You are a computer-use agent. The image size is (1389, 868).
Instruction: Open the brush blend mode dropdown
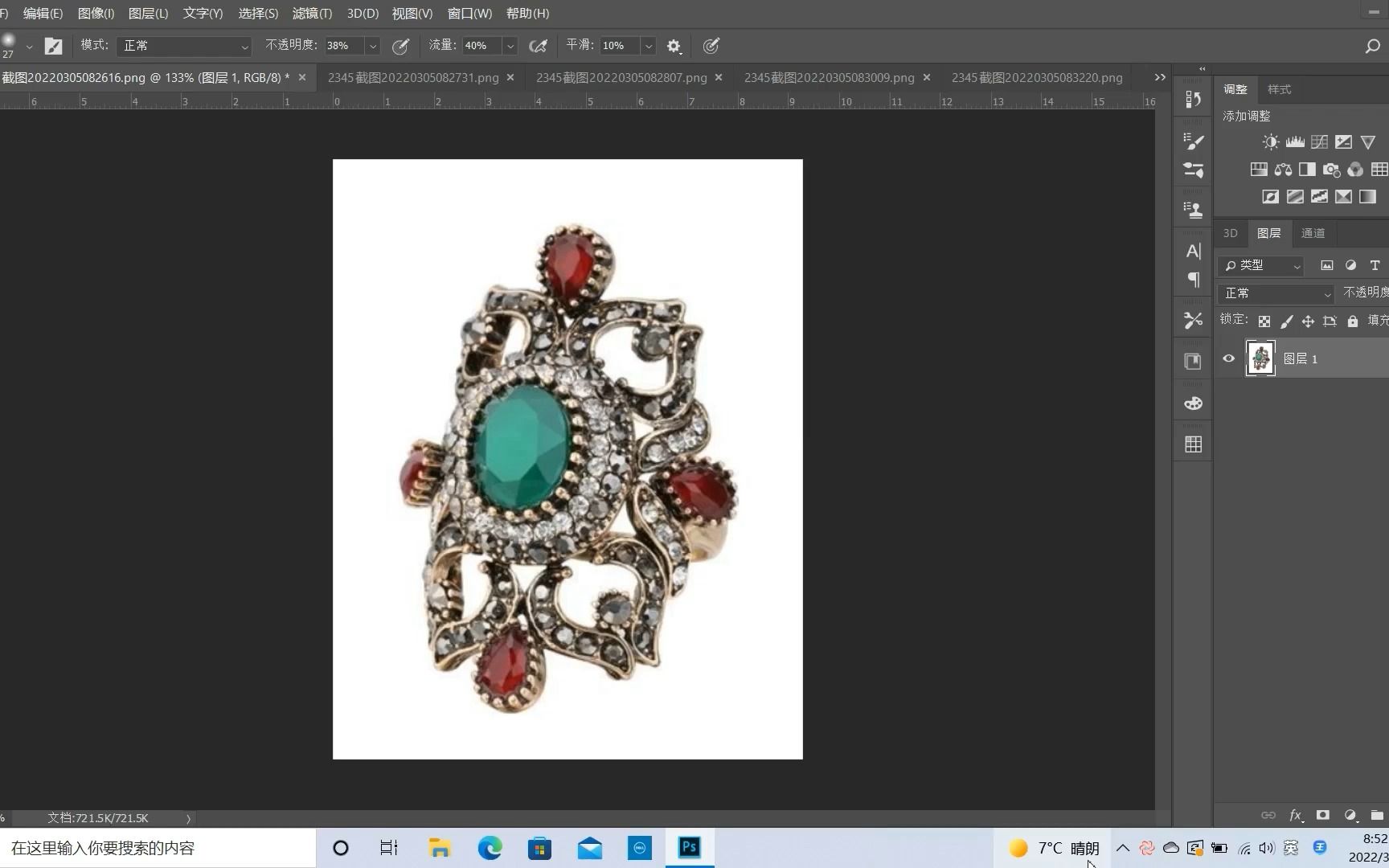click(184, 46)
